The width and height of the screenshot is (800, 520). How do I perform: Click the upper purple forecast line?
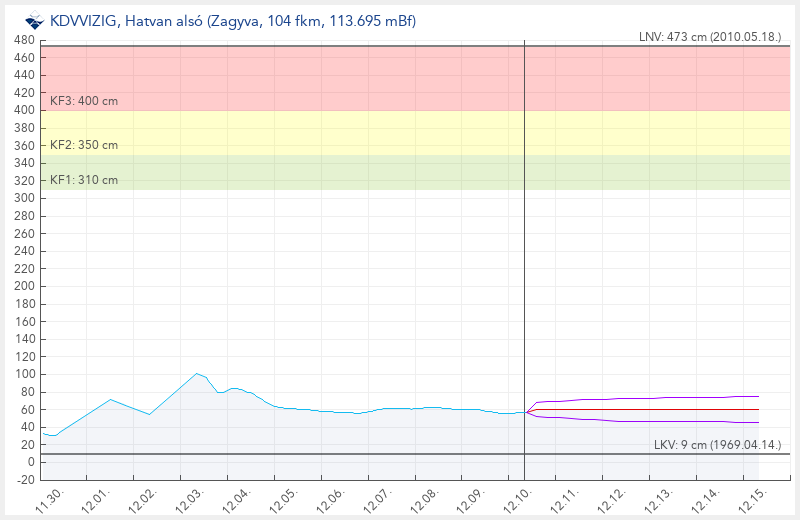pyautogui.click(x=650, y=398)
